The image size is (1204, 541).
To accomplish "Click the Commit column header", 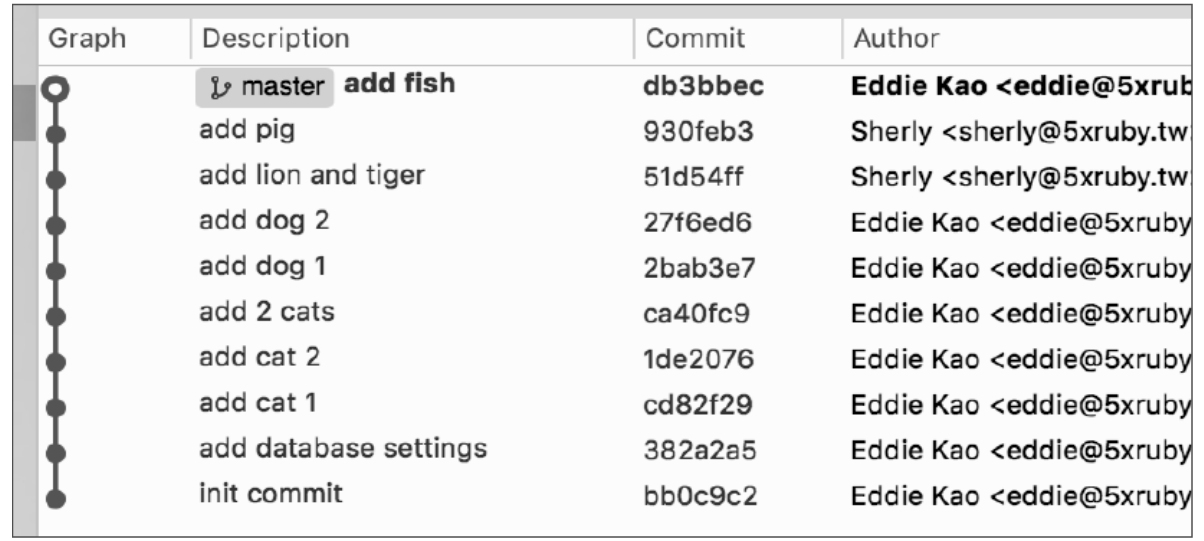I will pos(695,39).
